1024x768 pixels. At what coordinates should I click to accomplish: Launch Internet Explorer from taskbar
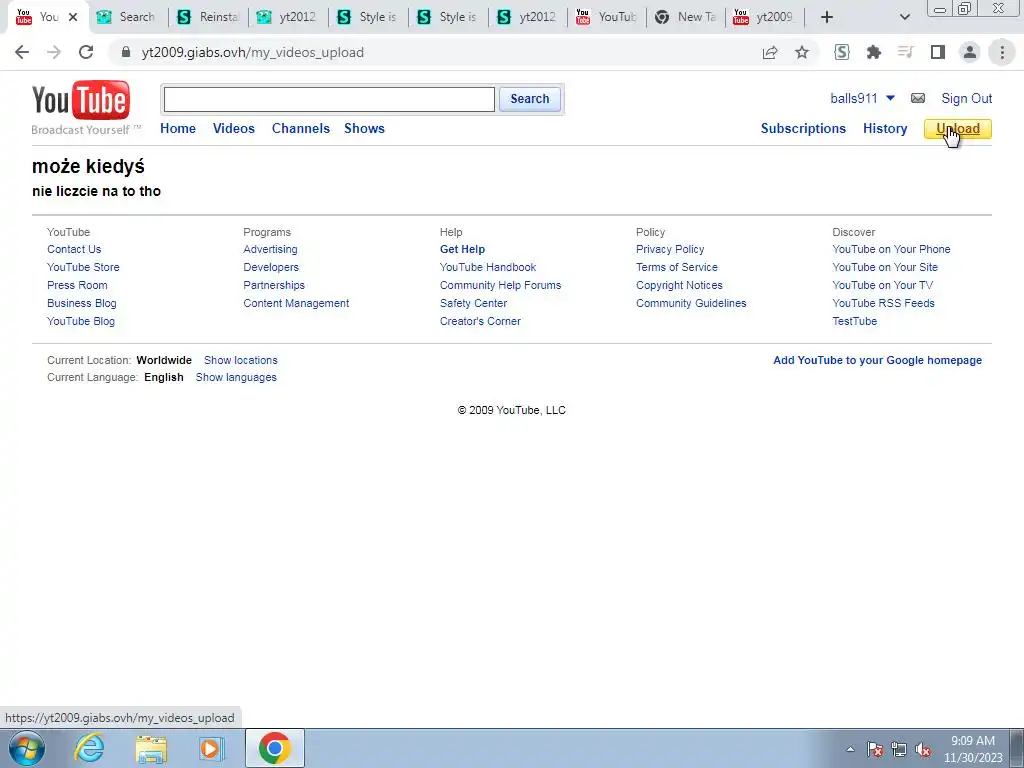click(89, 748)
